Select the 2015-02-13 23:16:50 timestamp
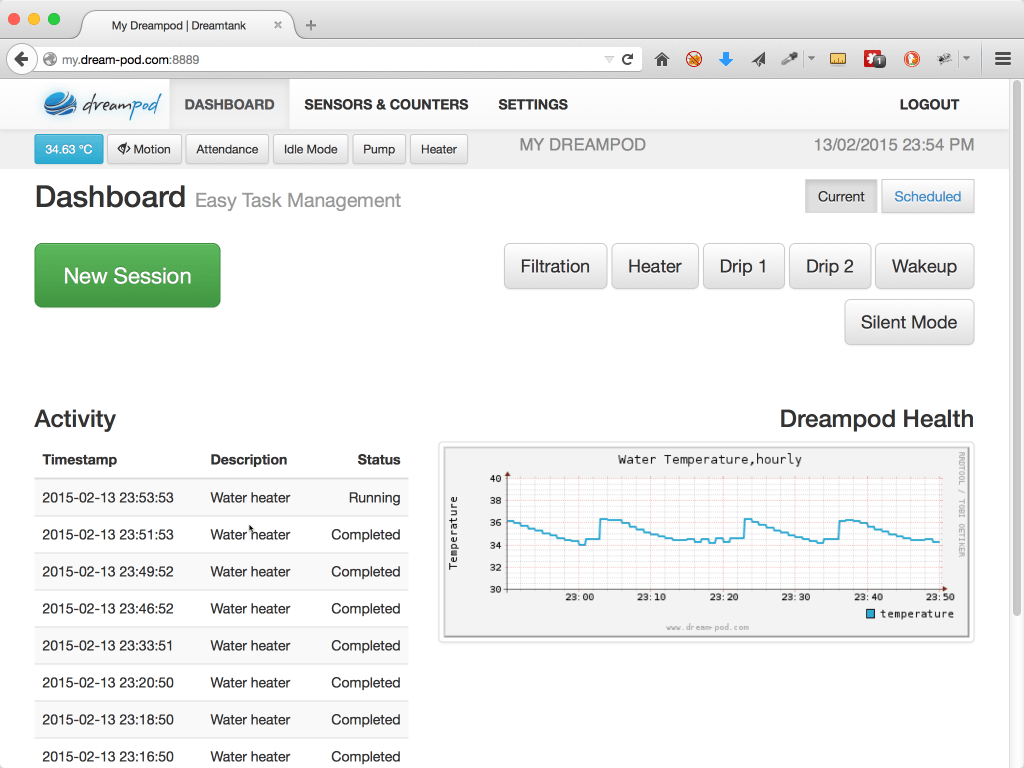This screenshot has height=768, width=1024. [x=108, y=757]
